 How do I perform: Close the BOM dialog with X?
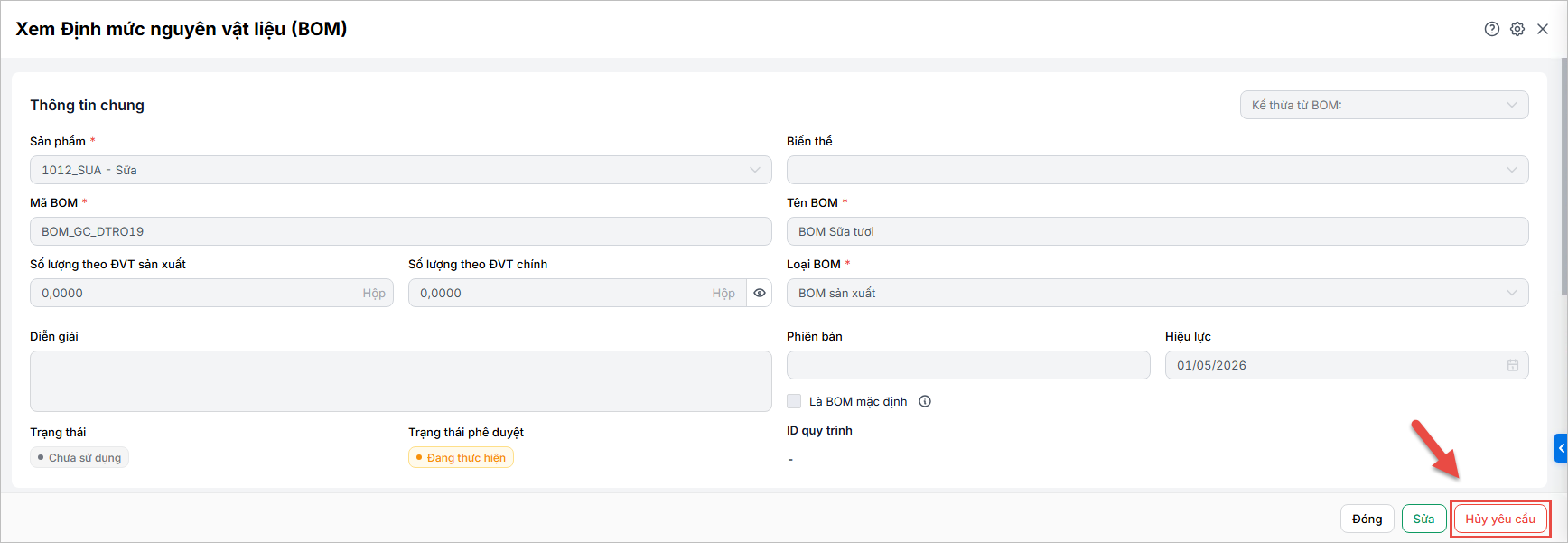(1543, 29)
